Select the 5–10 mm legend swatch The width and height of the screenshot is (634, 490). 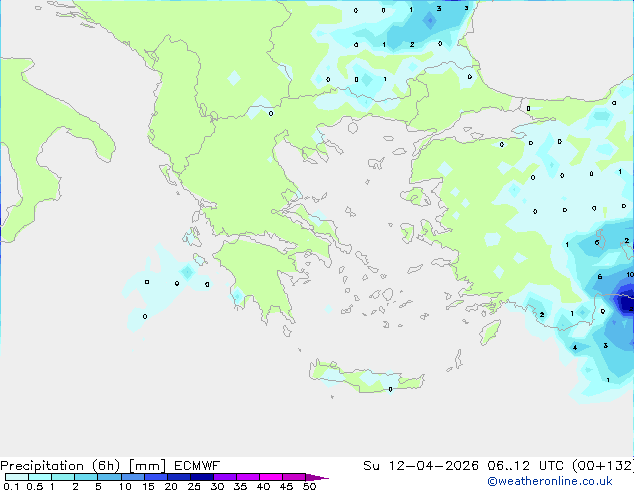tap(109, 477)
